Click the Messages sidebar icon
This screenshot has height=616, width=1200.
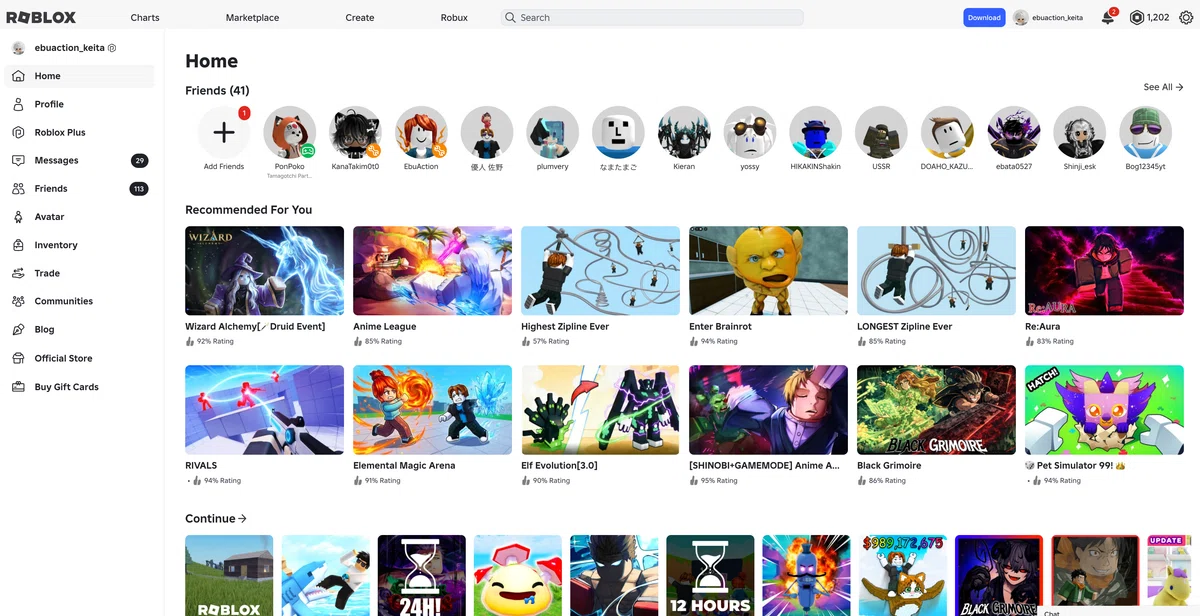[18, 160]
